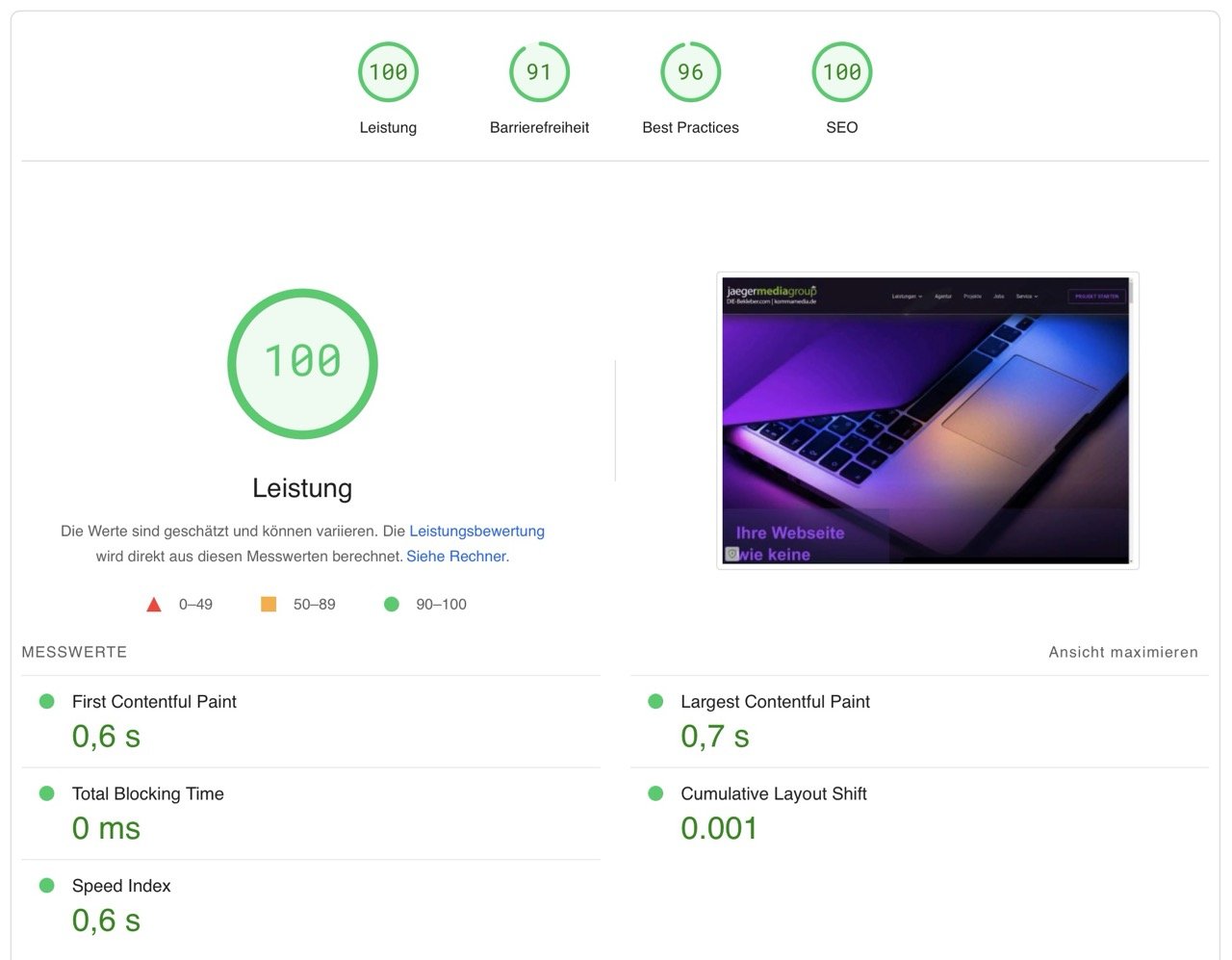Open the Barrierefreiheit score gauge showing 91
This screenshot has height=960, width=1232.
(539, 72)
